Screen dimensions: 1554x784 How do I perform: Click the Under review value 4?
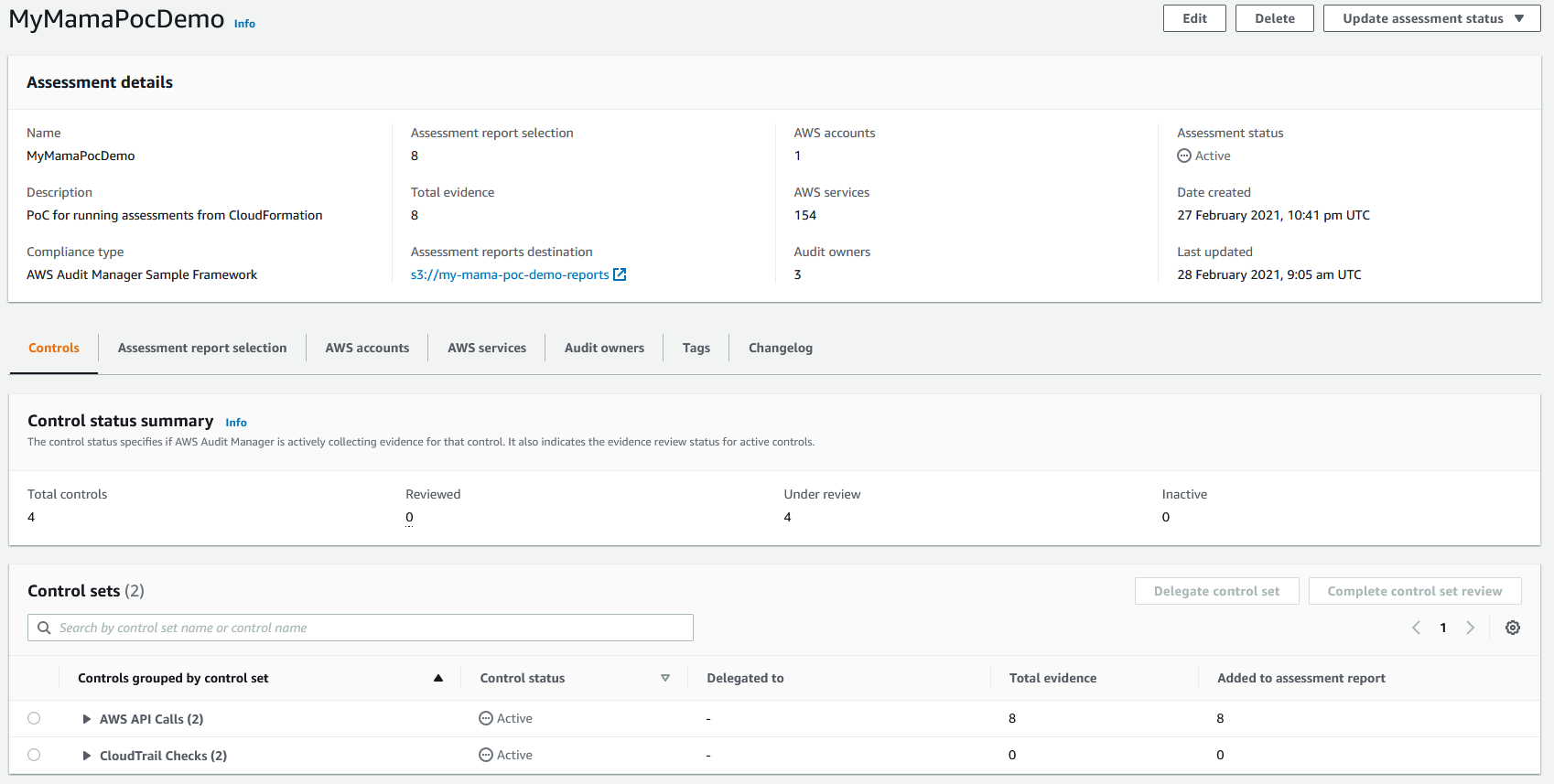788,517
